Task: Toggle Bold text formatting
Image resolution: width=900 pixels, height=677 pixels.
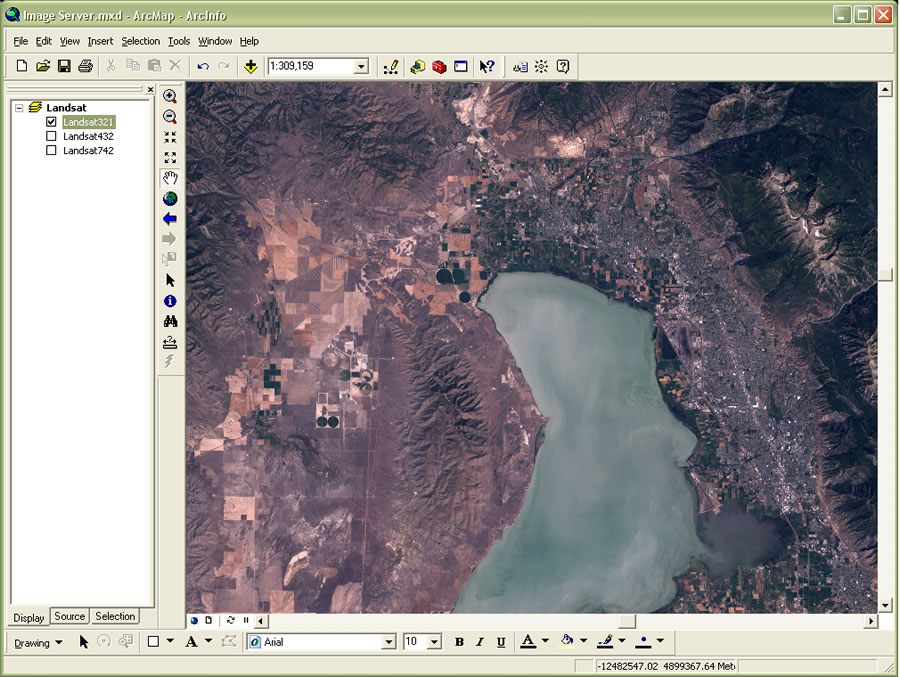Action: click(x=459, y=642)
